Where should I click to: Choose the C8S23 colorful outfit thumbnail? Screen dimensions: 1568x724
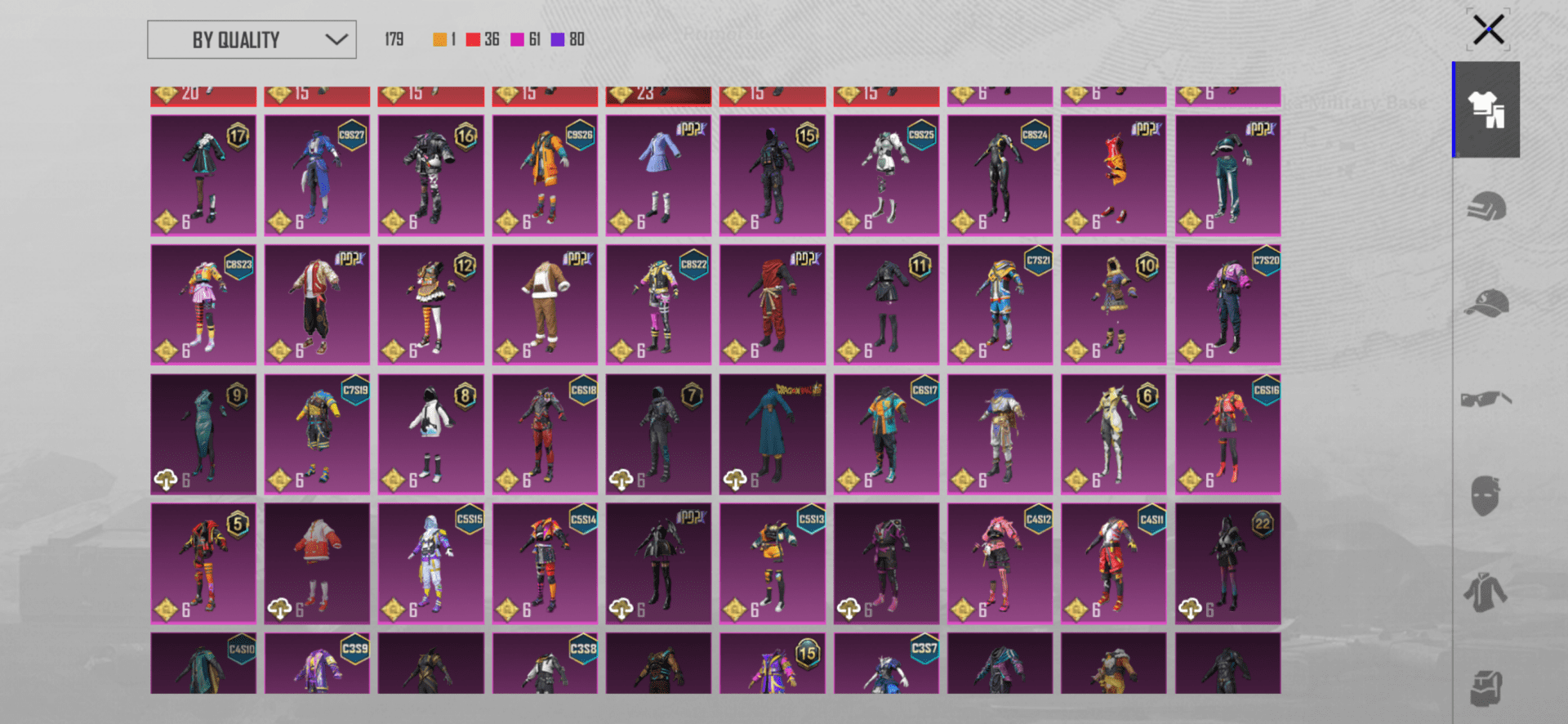pyautogui.click(x=203, y=305)
